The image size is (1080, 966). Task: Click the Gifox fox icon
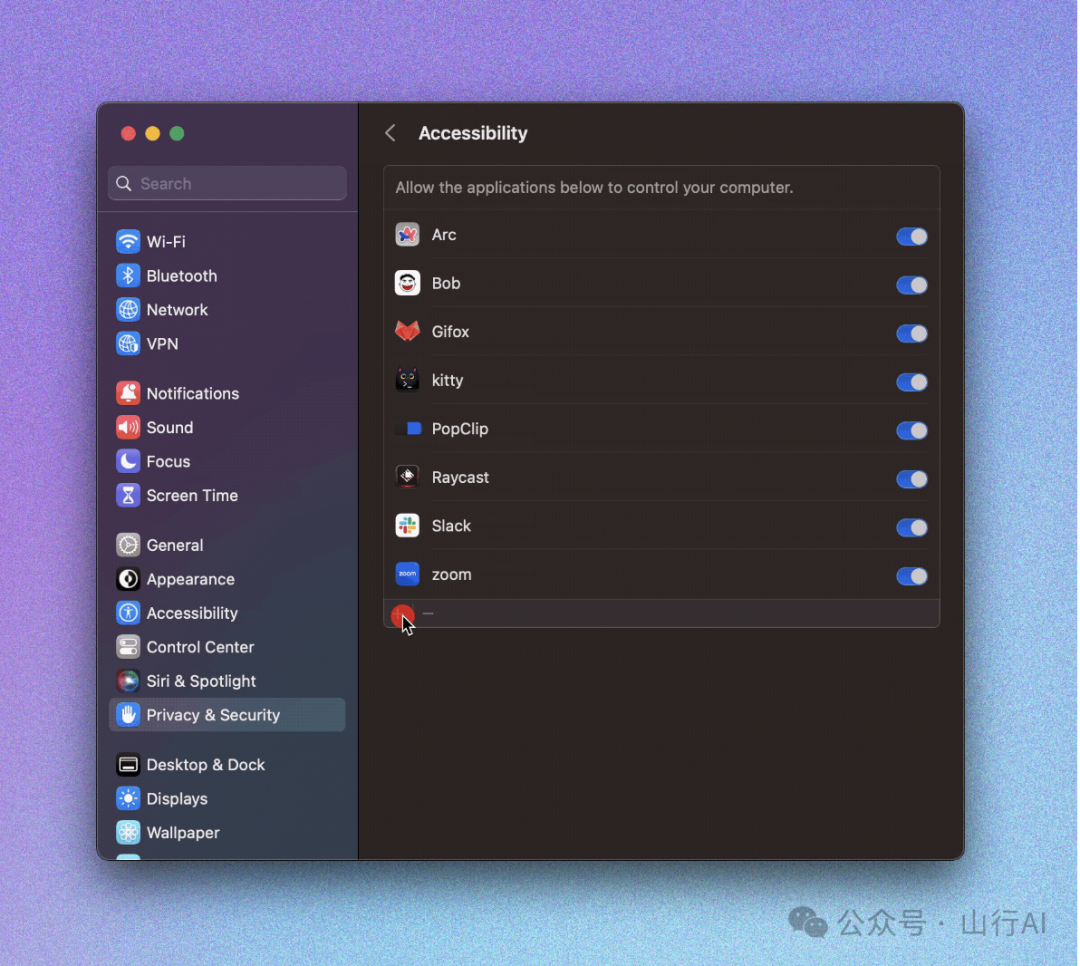point(408,331)
